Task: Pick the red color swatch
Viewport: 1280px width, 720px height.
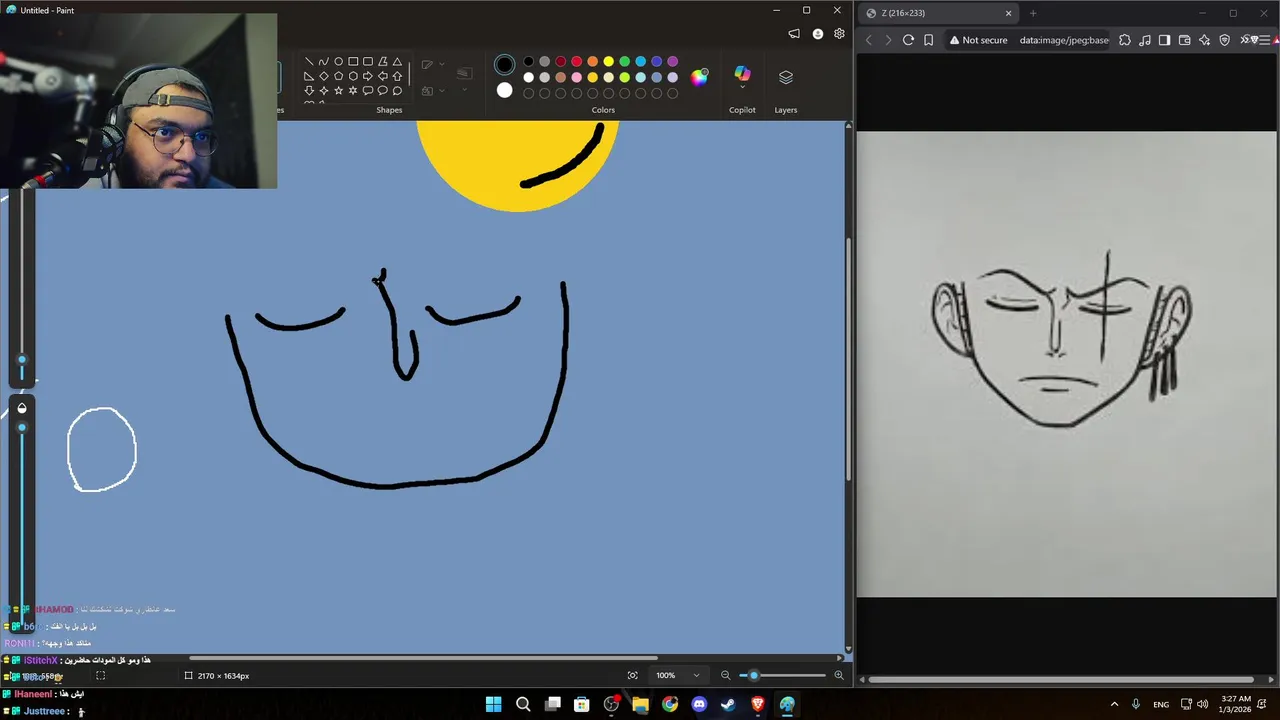Action: (576, 62)
